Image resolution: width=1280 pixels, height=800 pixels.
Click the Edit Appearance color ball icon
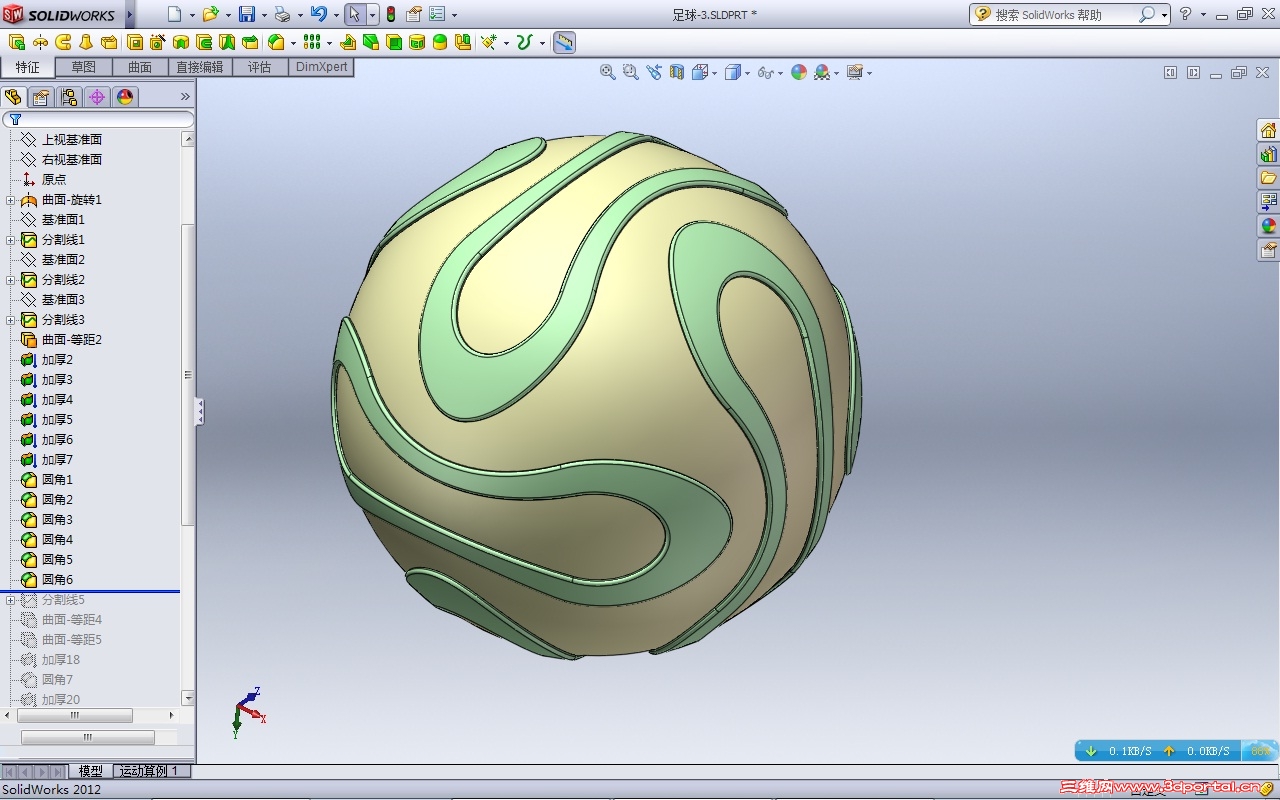(799, 72)
